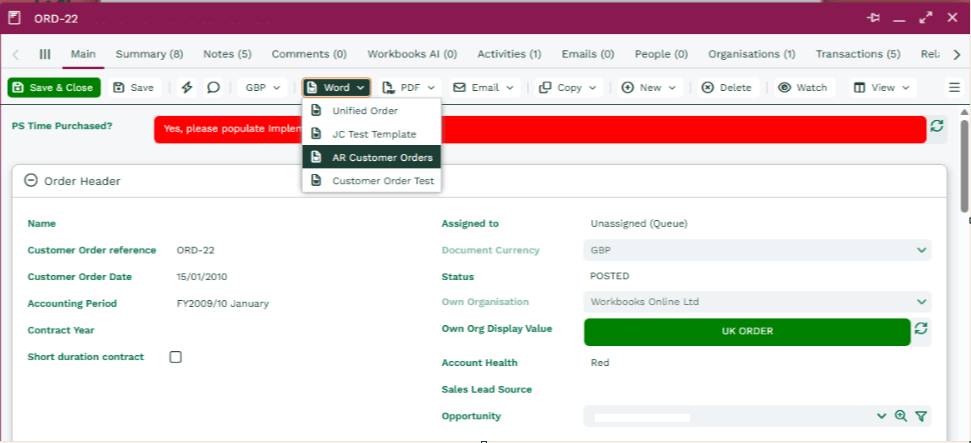Click the Customer Order reference value ORD-22
Screen dimensions: 971x443
(196, 250)
